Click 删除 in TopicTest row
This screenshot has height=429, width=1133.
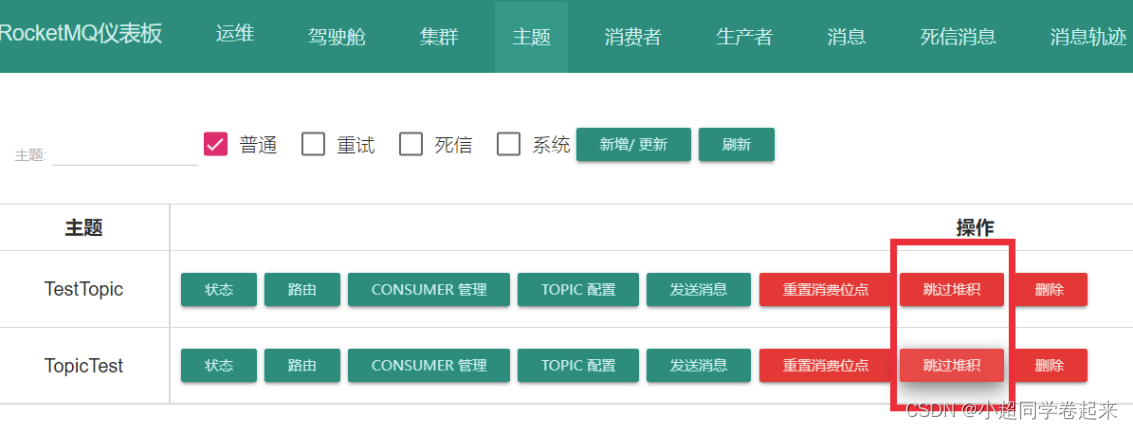point(1049,365)
